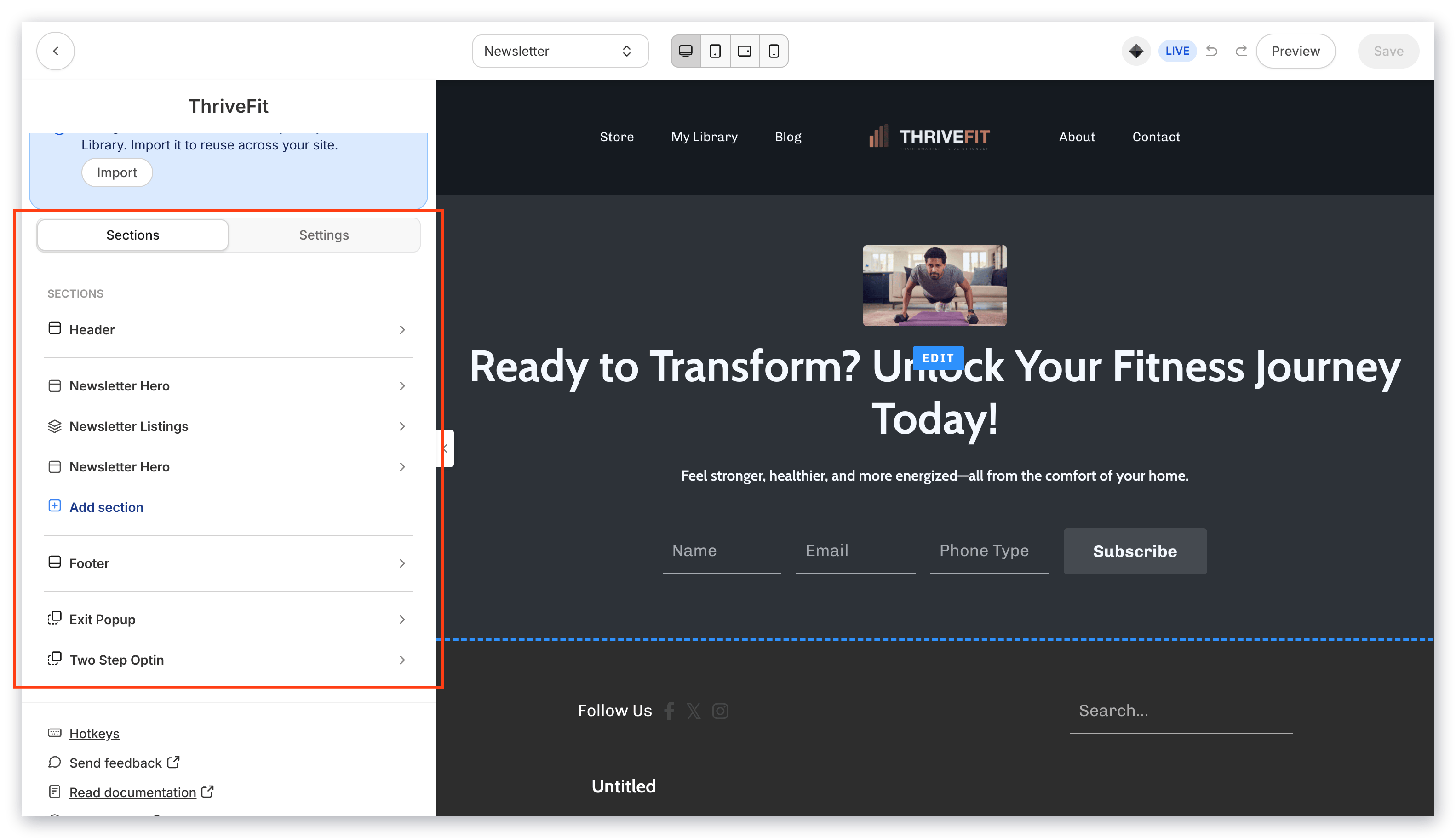This screenshot has width=1456, height=838.
Task: Click the Read documentation page icon
Action: click(55, 792)
